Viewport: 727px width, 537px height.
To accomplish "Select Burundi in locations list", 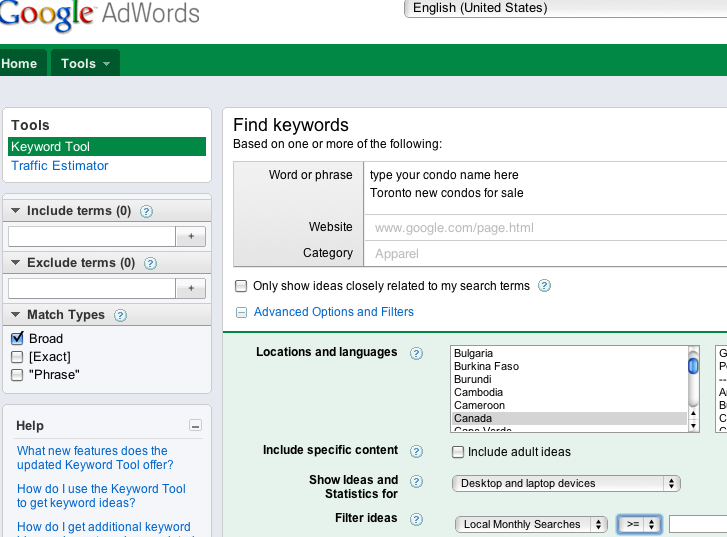I will tap(569, 379).
